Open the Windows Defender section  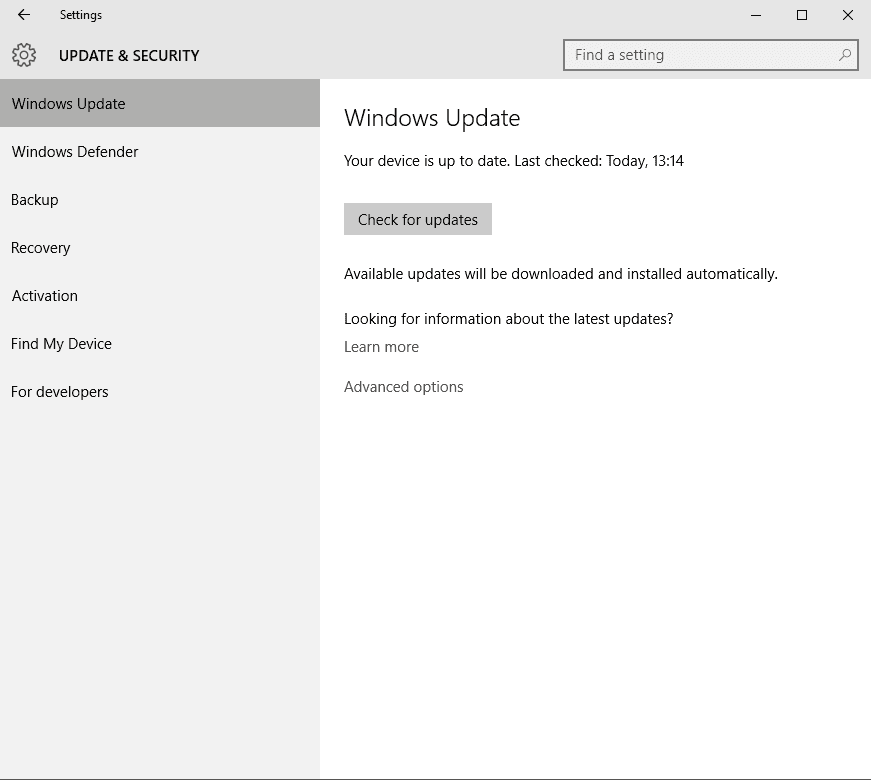pyautogui.click(x=75, y=152)
